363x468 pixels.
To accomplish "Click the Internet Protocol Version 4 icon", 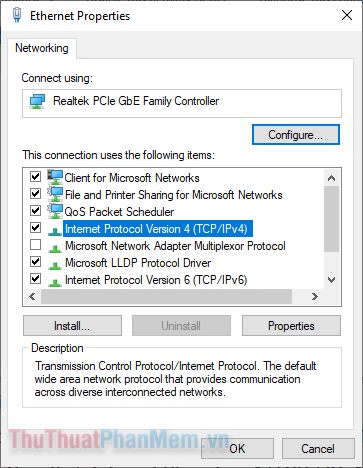I will [55, 231].
